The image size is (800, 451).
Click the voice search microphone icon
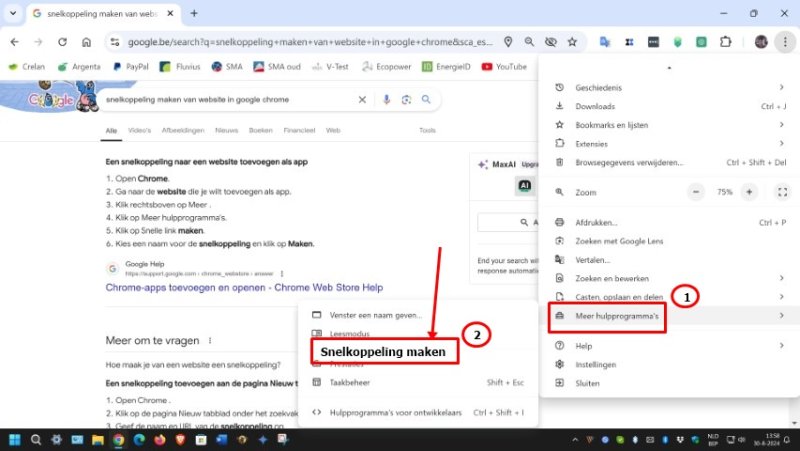[386, 100]
